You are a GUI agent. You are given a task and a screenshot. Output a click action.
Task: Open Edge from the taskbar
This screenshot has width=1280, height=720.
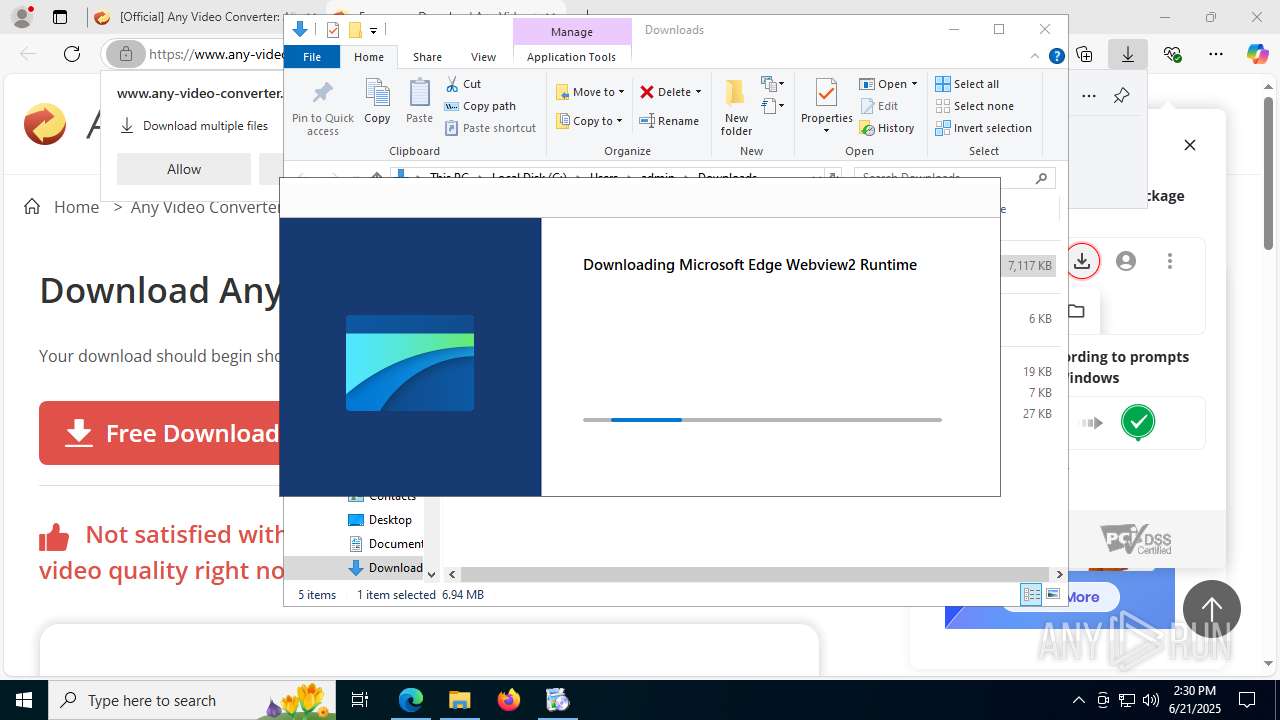[x=411, y=700]
